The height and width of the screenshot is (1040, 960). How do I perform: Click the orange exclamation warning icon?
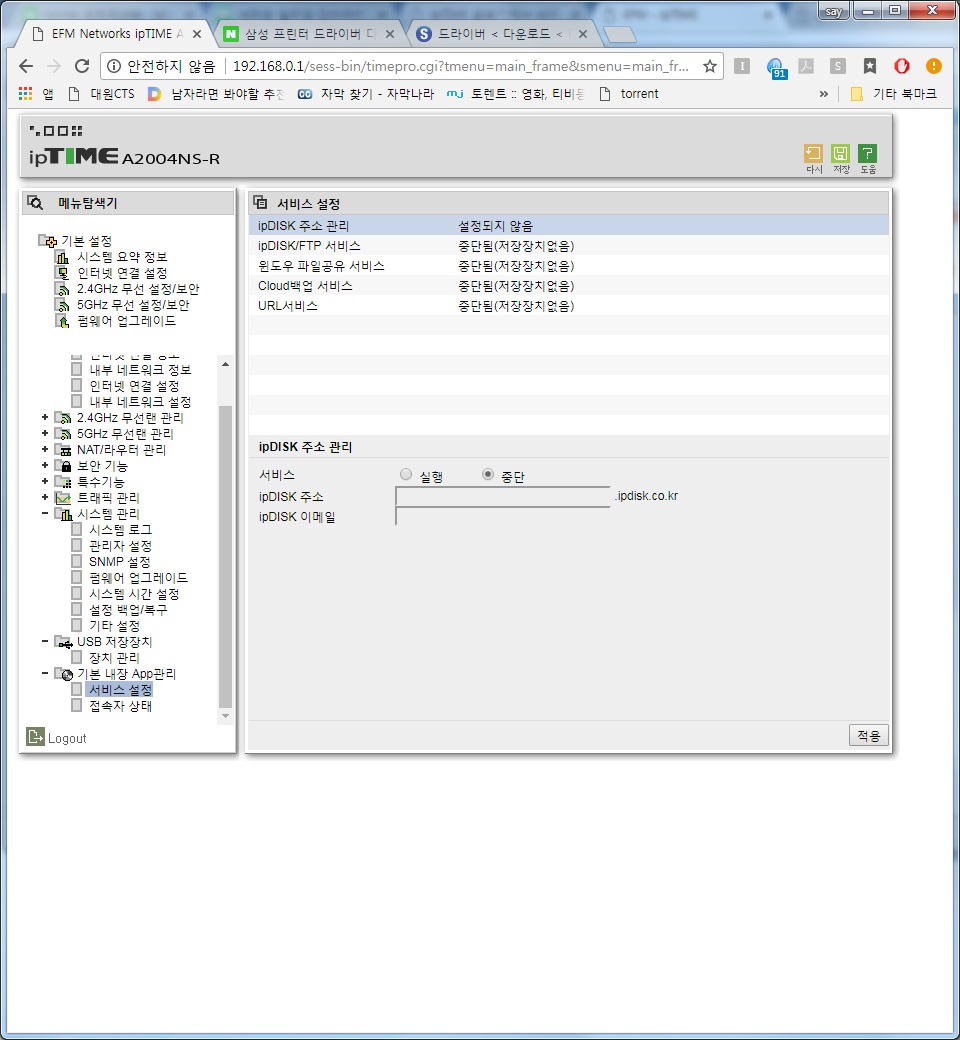933,66
